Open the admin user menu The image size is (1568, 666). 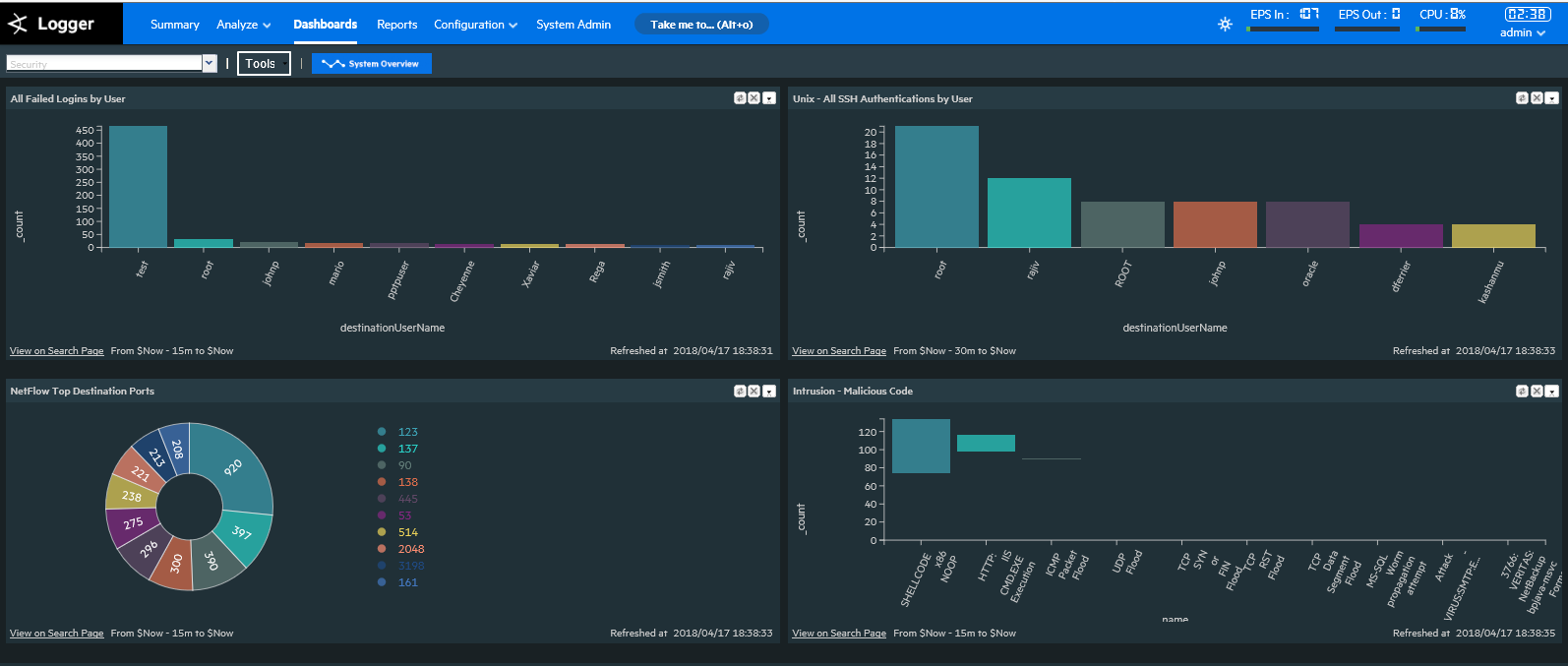click(1522, 32)
